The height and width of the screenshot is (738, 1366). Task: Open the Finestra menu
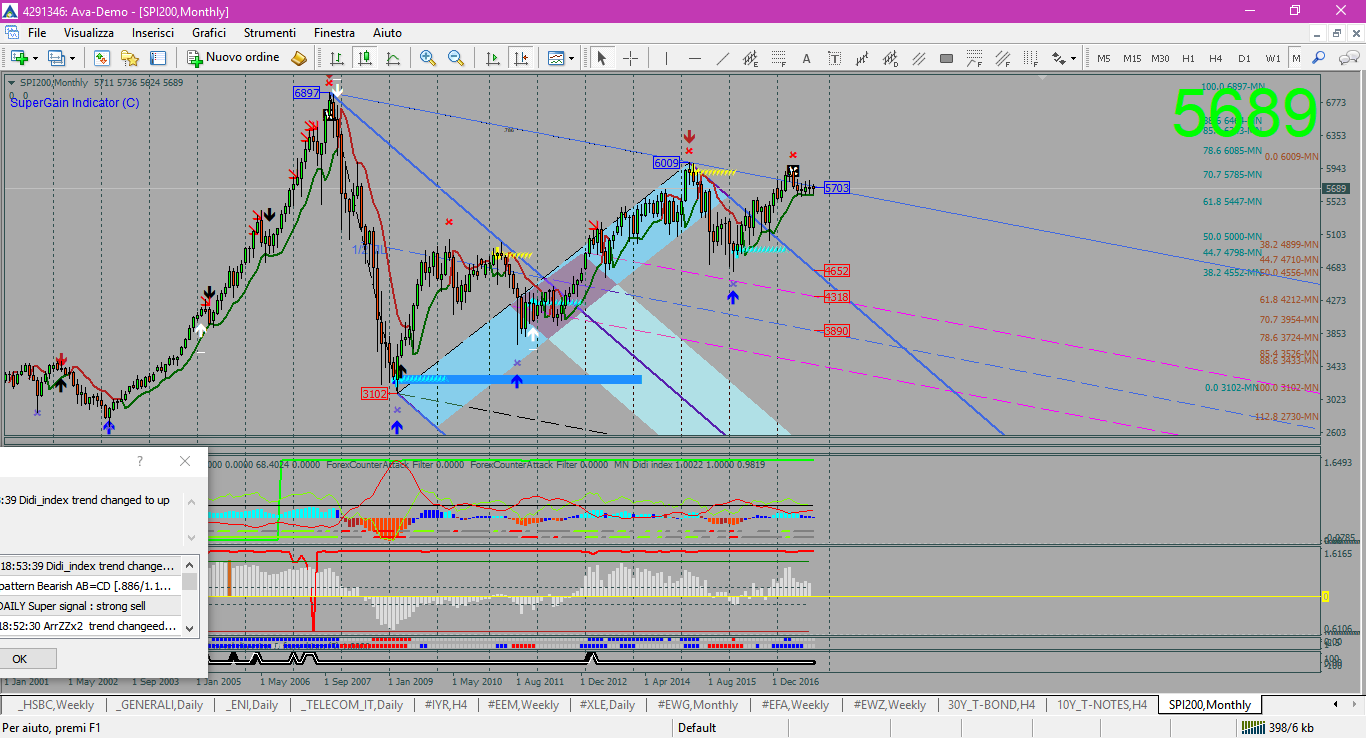tap(334, 33)
